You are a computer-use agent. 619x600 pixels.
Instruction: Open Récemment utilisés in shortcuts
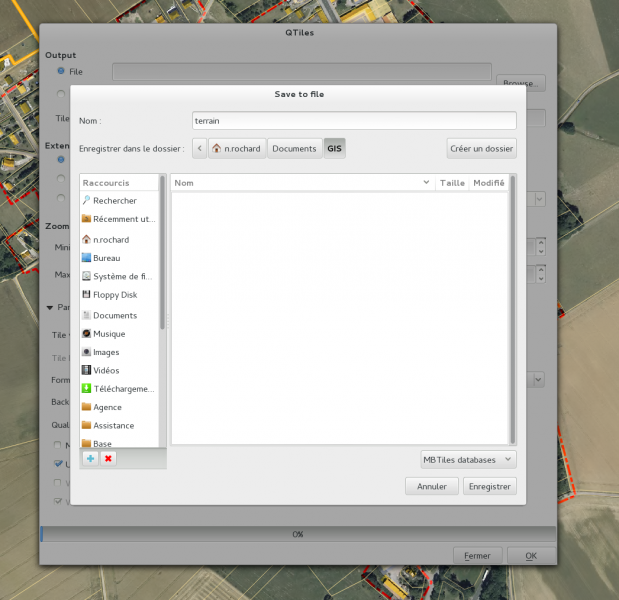click(x=118, y=219)
